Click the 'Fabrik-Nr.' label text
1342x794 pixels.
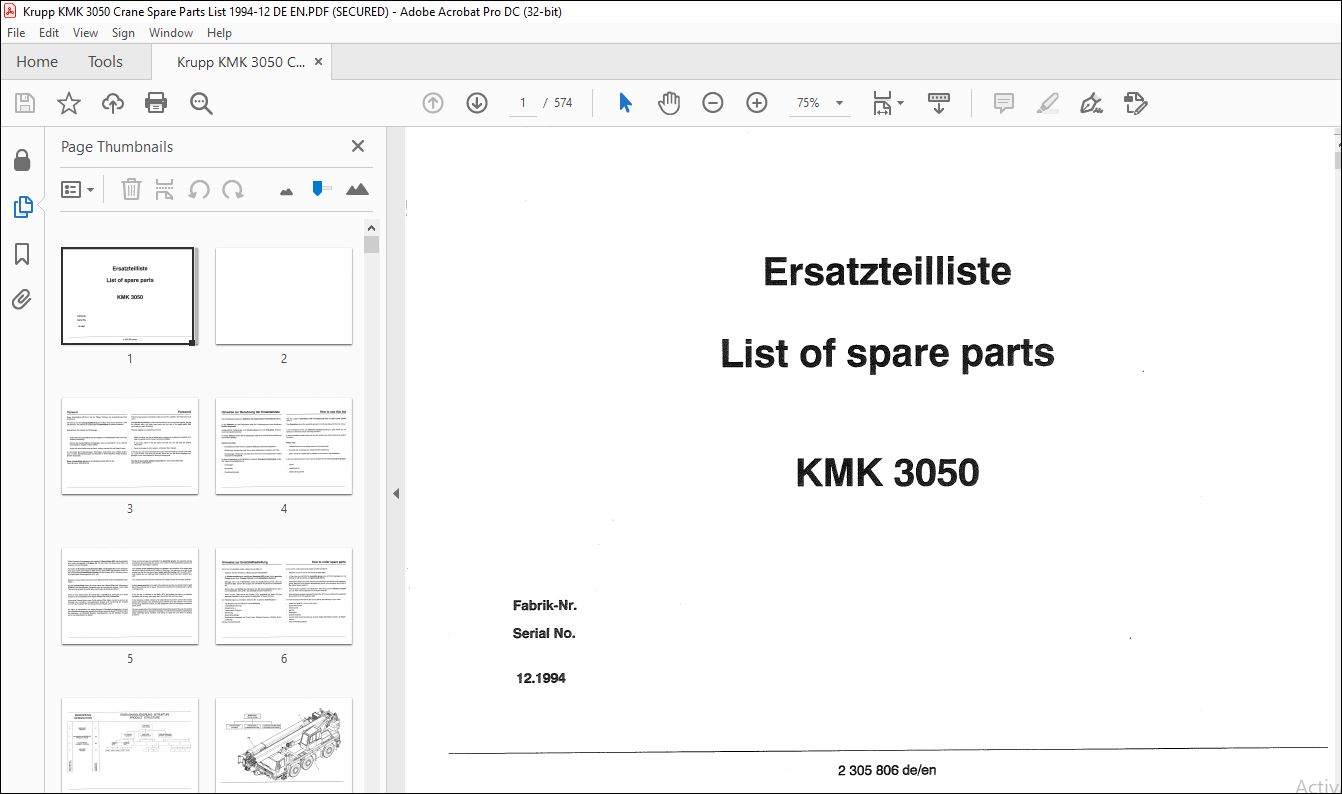pos(545,605)
